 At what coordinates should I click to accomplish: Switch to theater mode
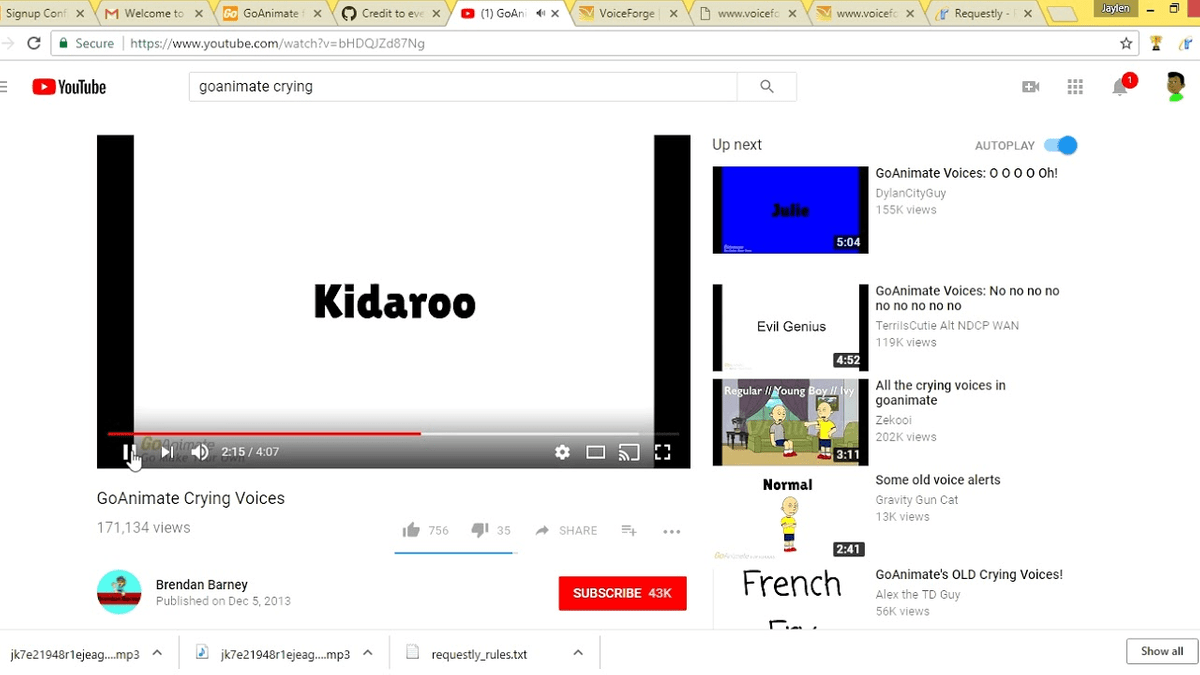[596, 452]
